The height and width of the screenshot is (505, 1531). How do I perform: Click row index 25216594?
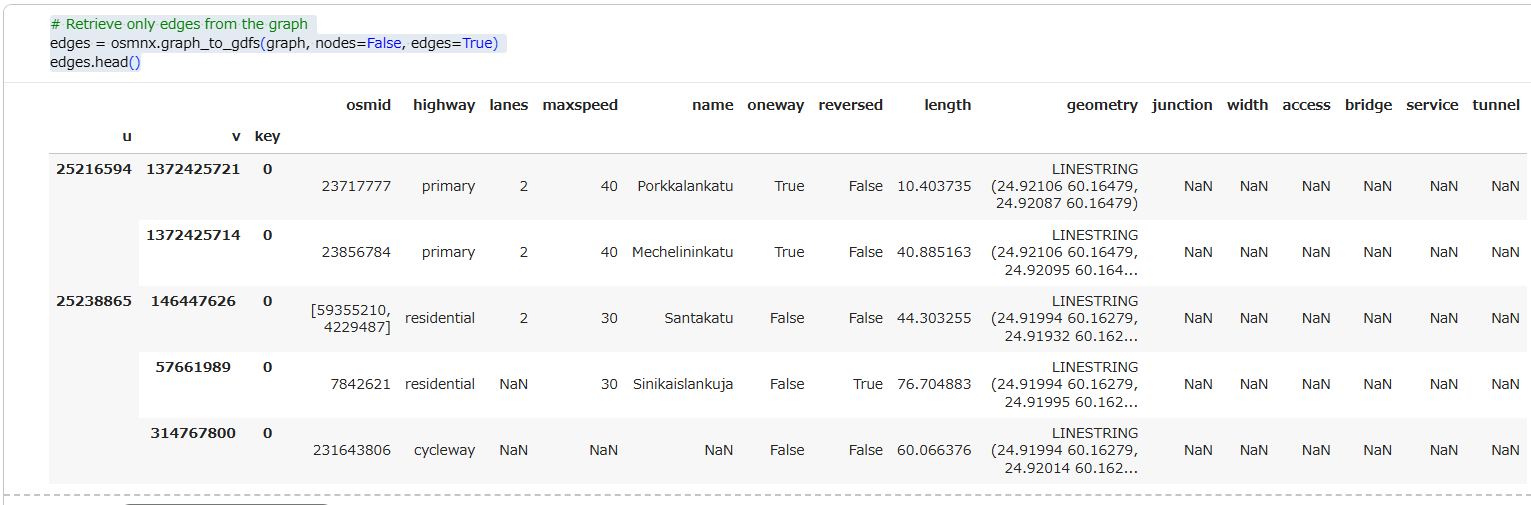click(x=94, y=169)
